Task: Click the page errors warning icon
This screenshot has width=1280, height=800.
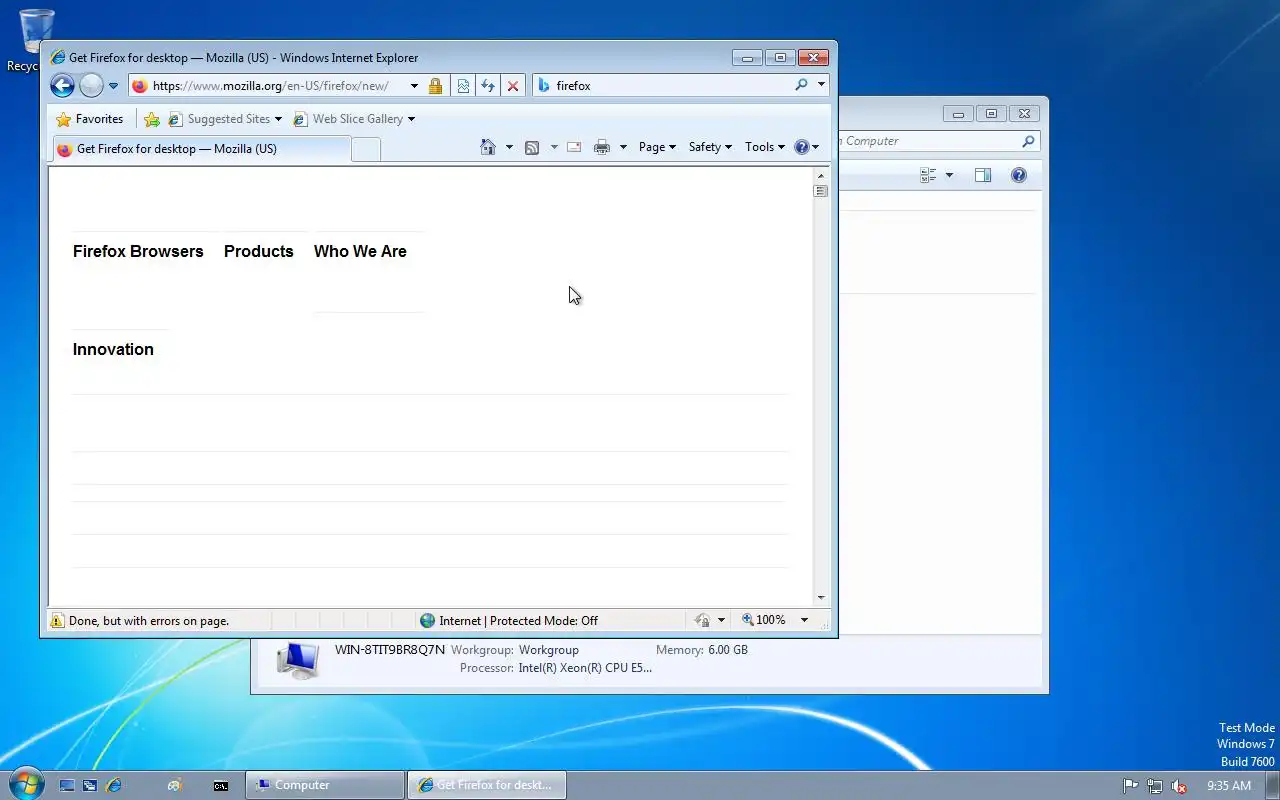Action: (x=57, y=621)
